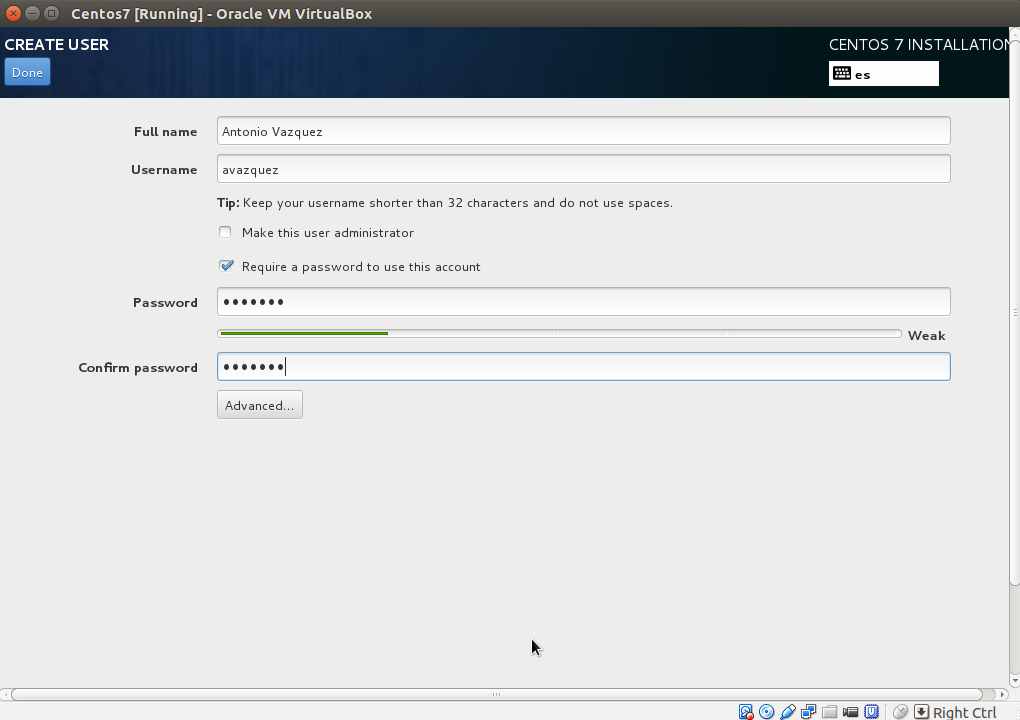The width and height of the screenshot is (1020, 720).
Task: Click the CREATE USER heading area
Action: click(x=57, y=44)
